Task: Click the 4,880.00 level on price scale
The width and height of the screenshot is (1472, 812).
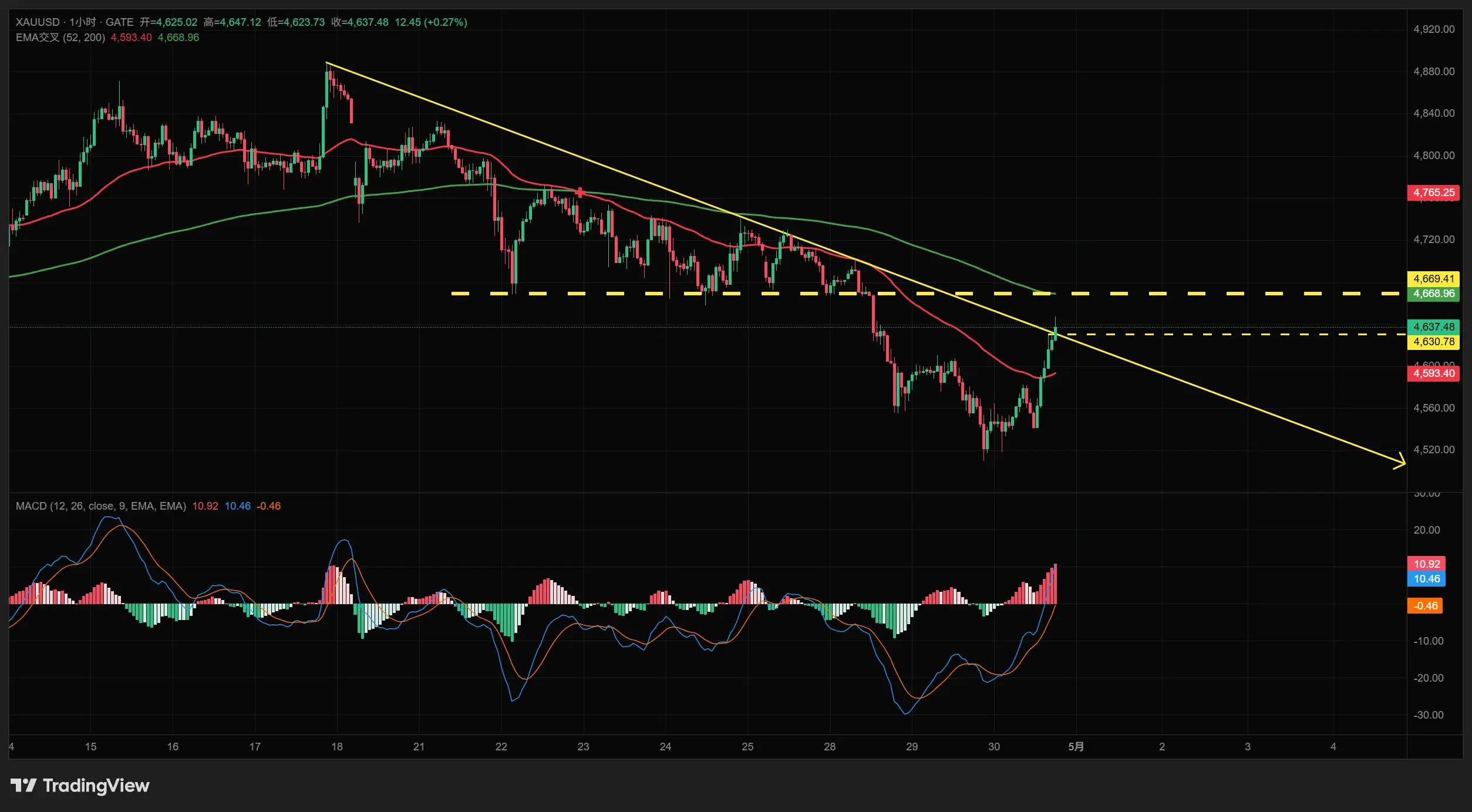Action: (x=1433, y=72)
